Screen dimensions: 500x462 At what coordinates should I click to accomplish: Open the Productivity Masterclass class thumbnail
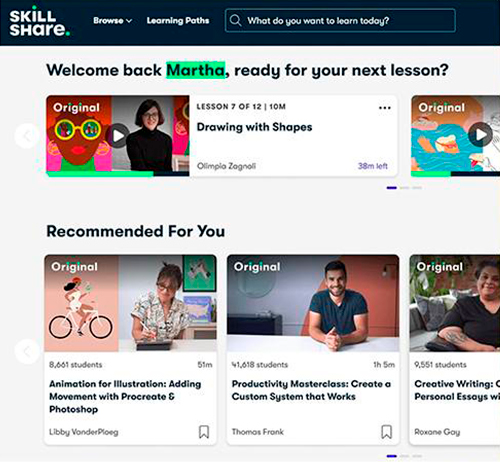(313, 303)
